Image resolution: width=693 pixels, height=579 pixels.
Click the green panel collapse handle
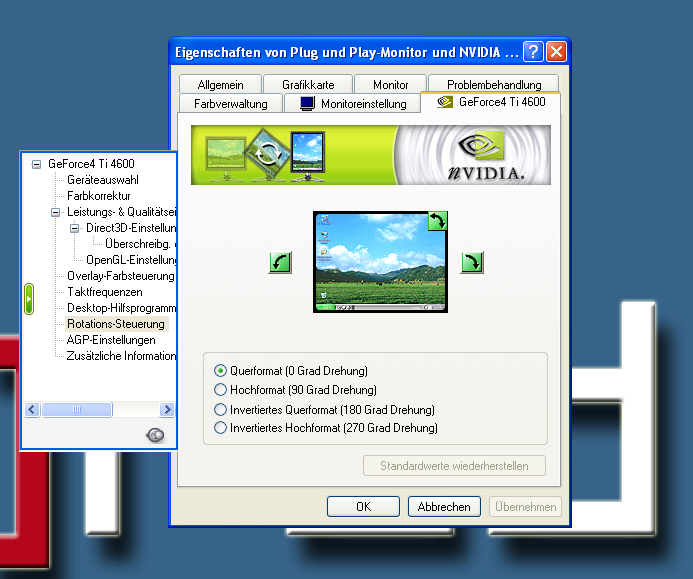click(30, 298)
